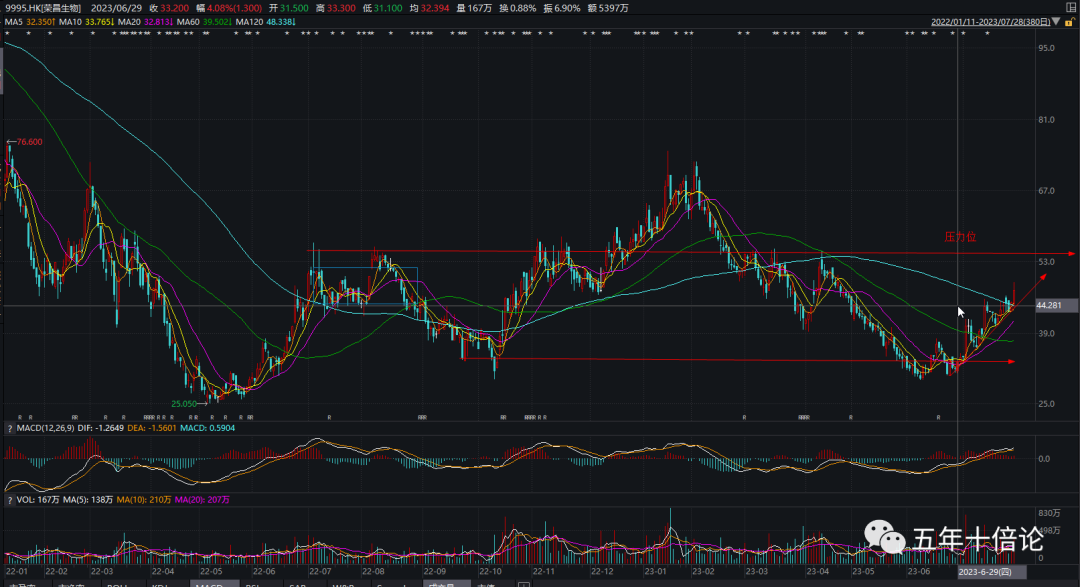The width and height of the screenshot is (1080, 587).
Task: Click the DEA: -1.5601 value
Action: pos(152,429)
